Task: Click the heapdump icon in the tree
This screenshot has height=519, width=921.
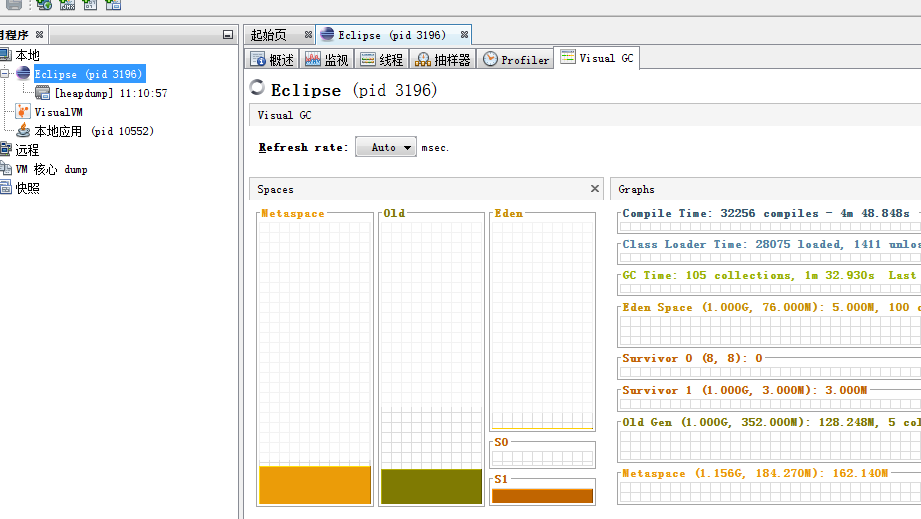Action: pyautogui.click(x=42, y=92)
